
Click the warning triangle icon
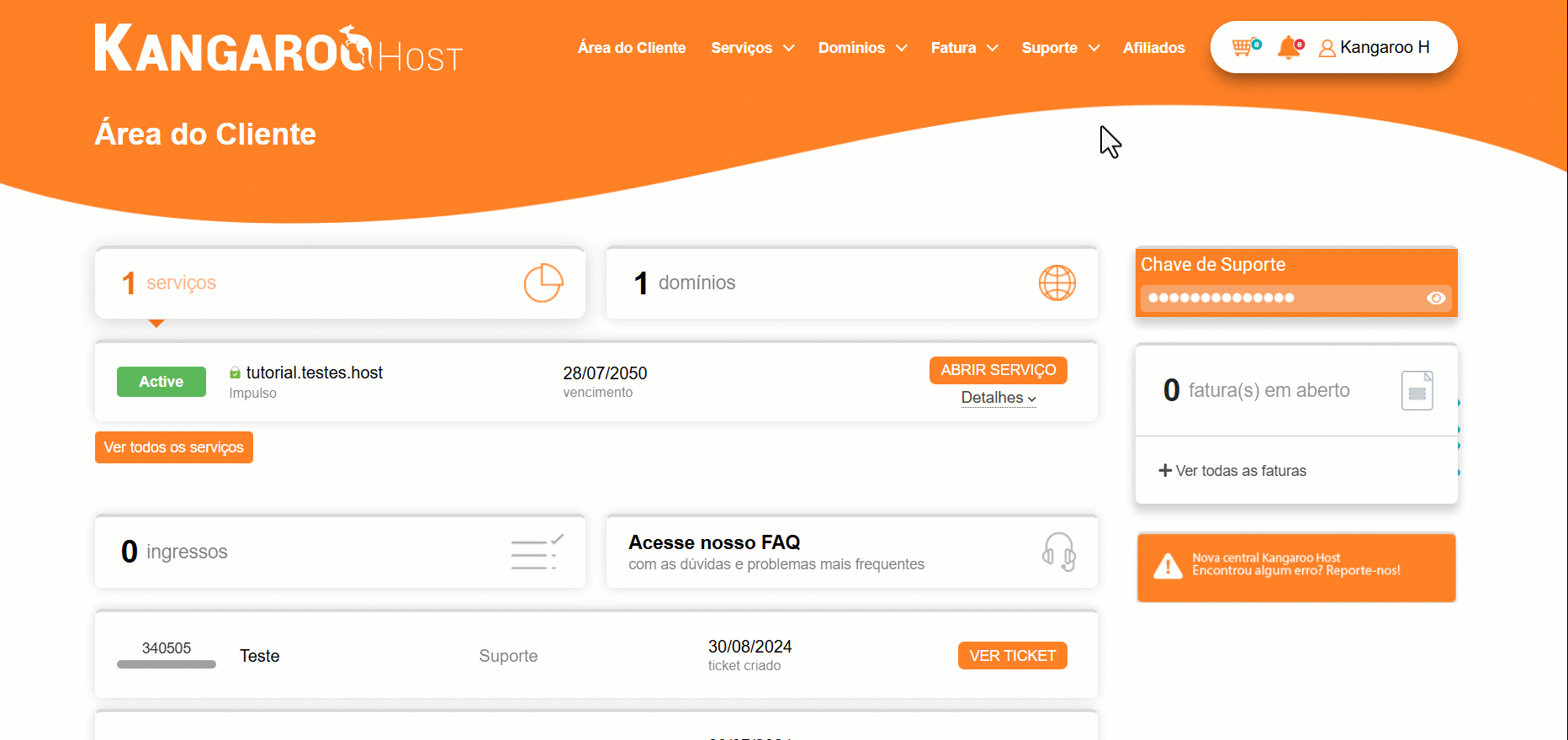coord(1168,566)
